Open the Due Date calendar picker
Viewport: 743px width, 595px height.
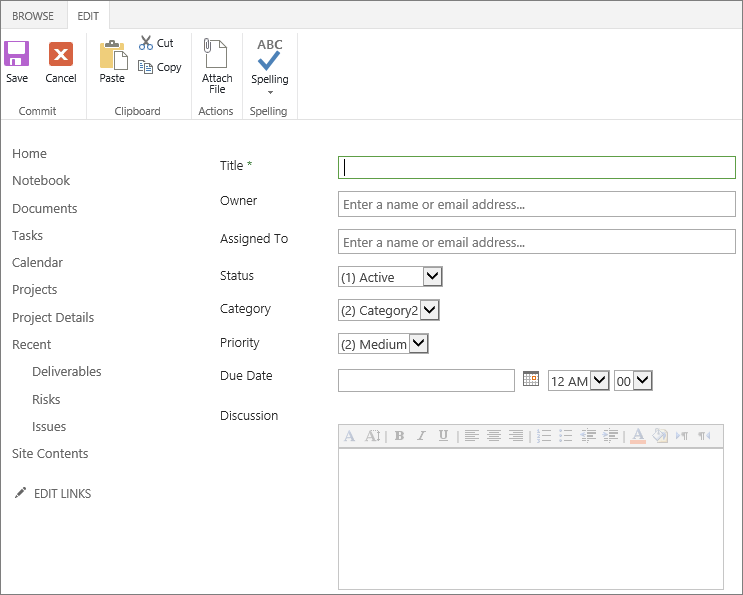coord(531,379)
